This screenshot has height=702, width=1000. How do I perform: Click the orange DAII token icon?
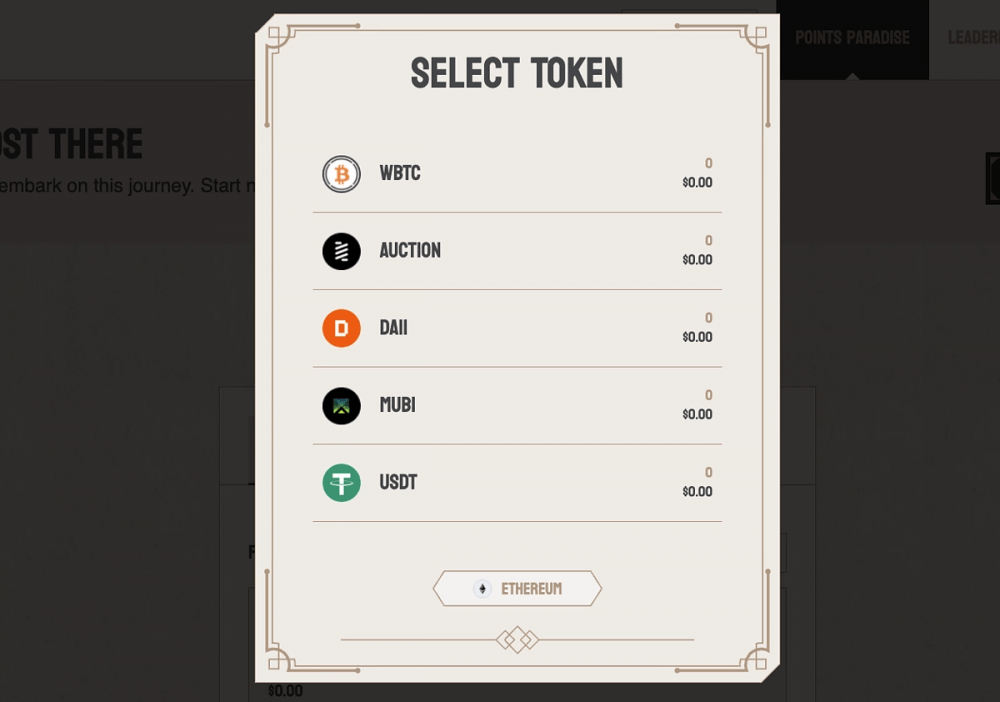[341, 328]
